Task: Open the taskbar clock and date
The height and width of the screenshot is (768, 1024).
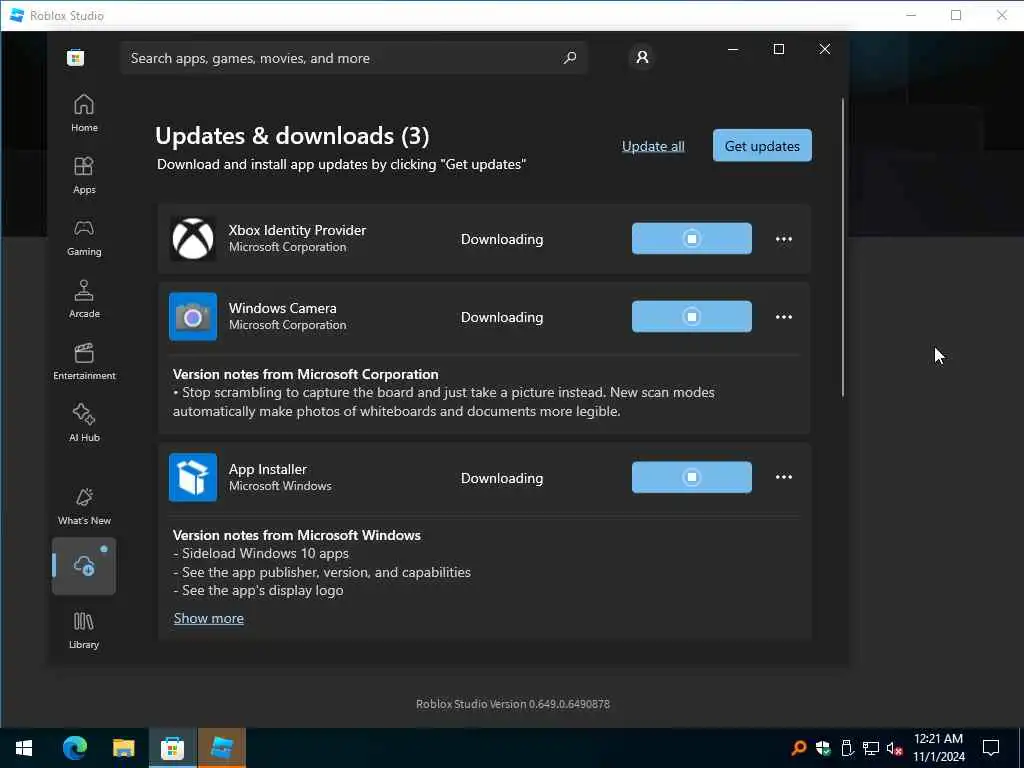Action: 938,748
